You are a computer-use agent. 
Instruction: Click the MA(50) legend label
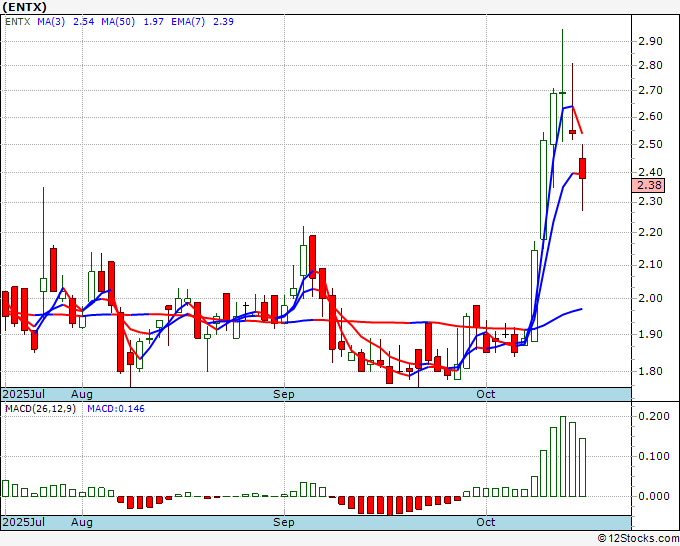[118, 22]
